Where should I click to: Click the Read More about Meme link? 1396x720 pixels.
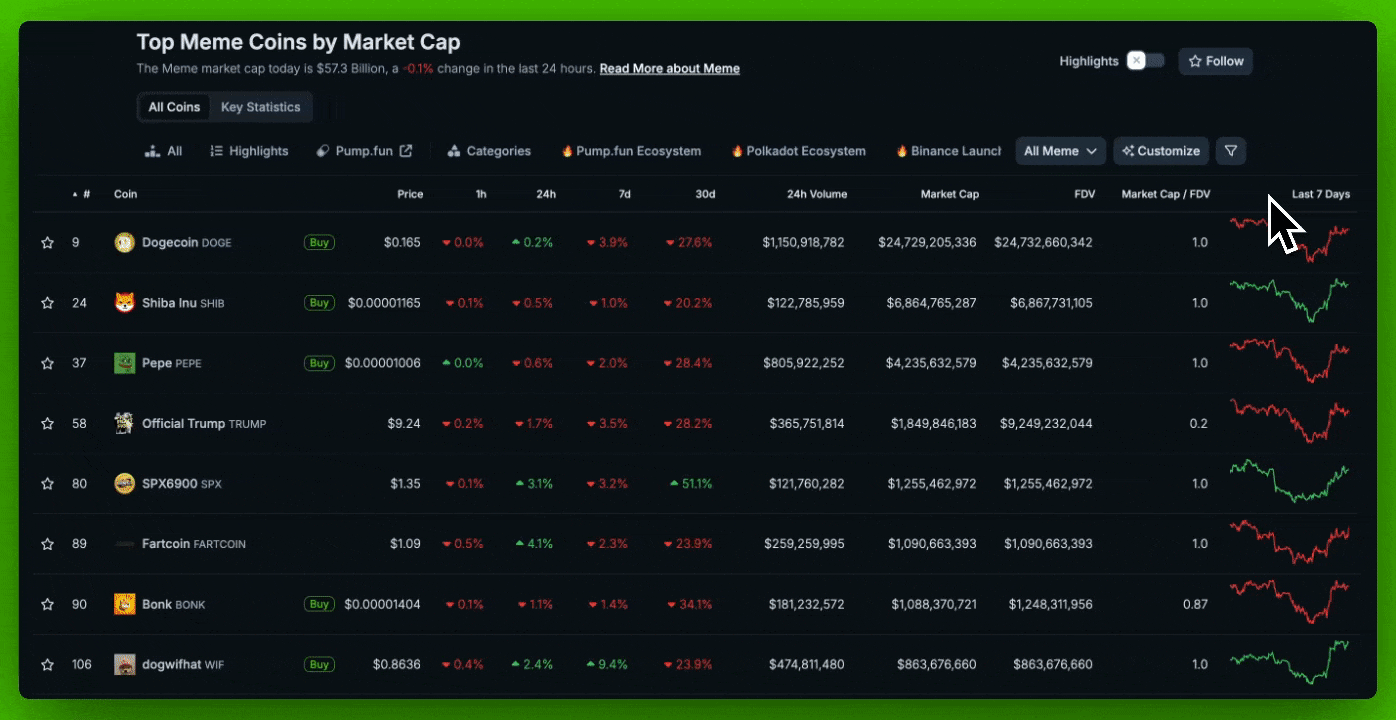click(x=669, y=68)
